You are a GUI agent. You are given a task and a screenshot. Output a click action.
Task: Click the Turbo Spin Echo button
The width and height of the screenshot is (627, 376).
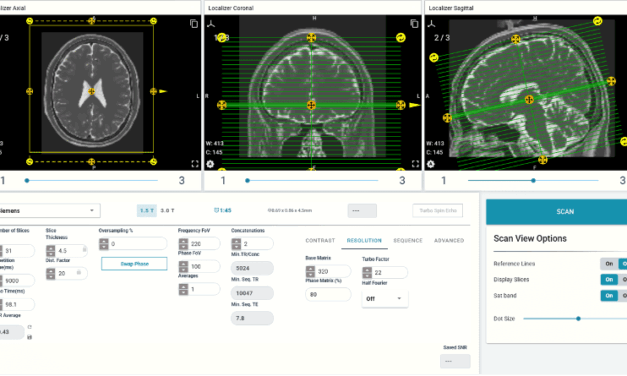pos(437,210)
